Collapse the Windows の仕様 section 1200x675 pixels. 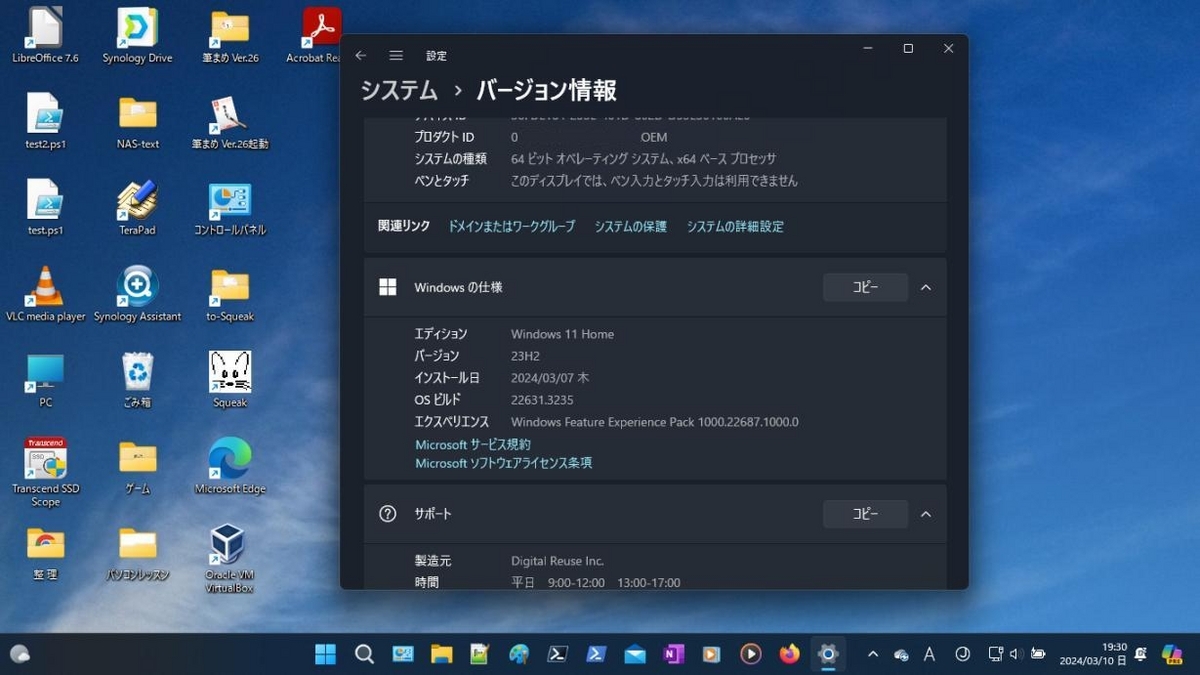coord(926,287)
